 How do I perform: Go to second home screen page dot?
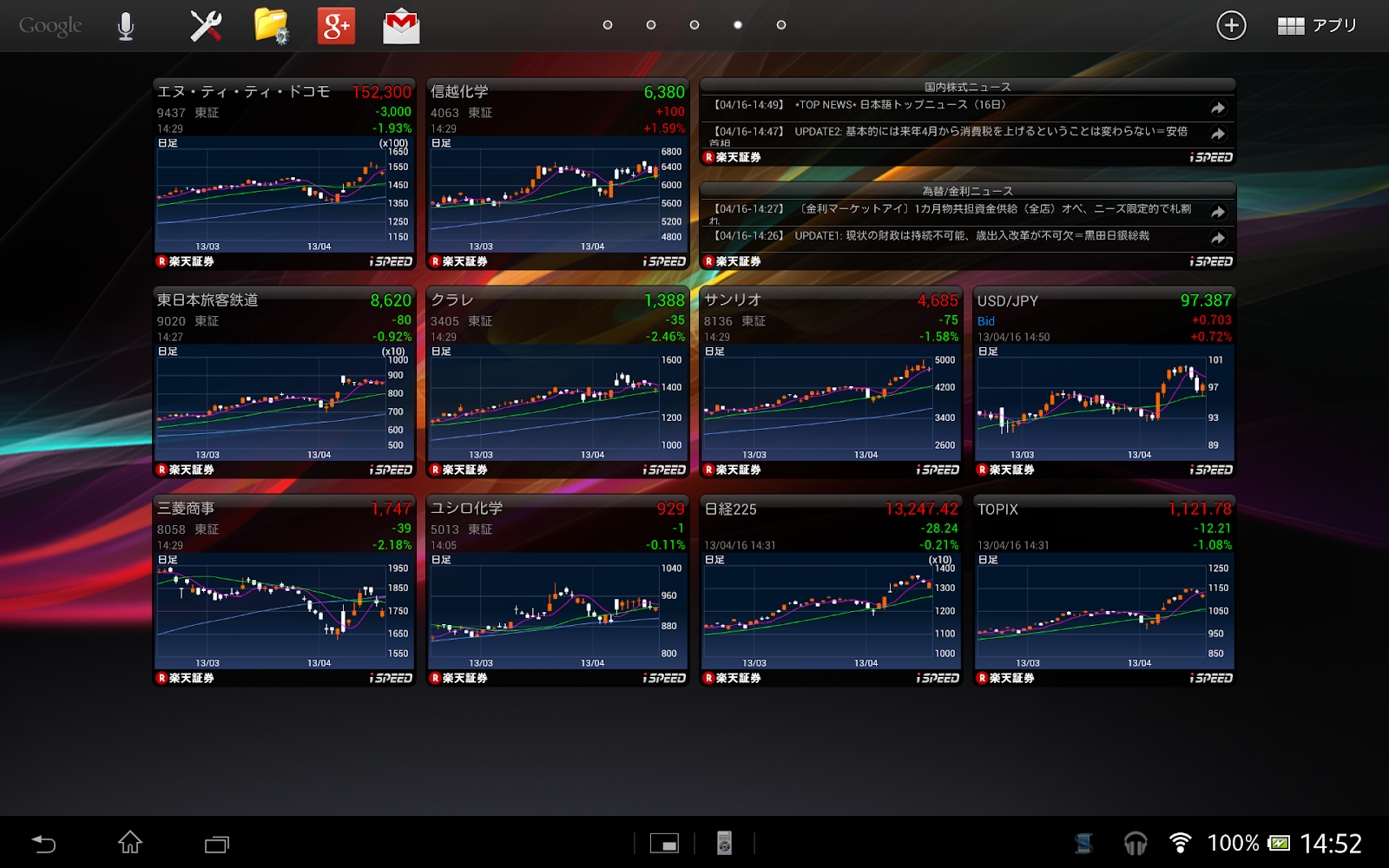[x=651, y=25]
